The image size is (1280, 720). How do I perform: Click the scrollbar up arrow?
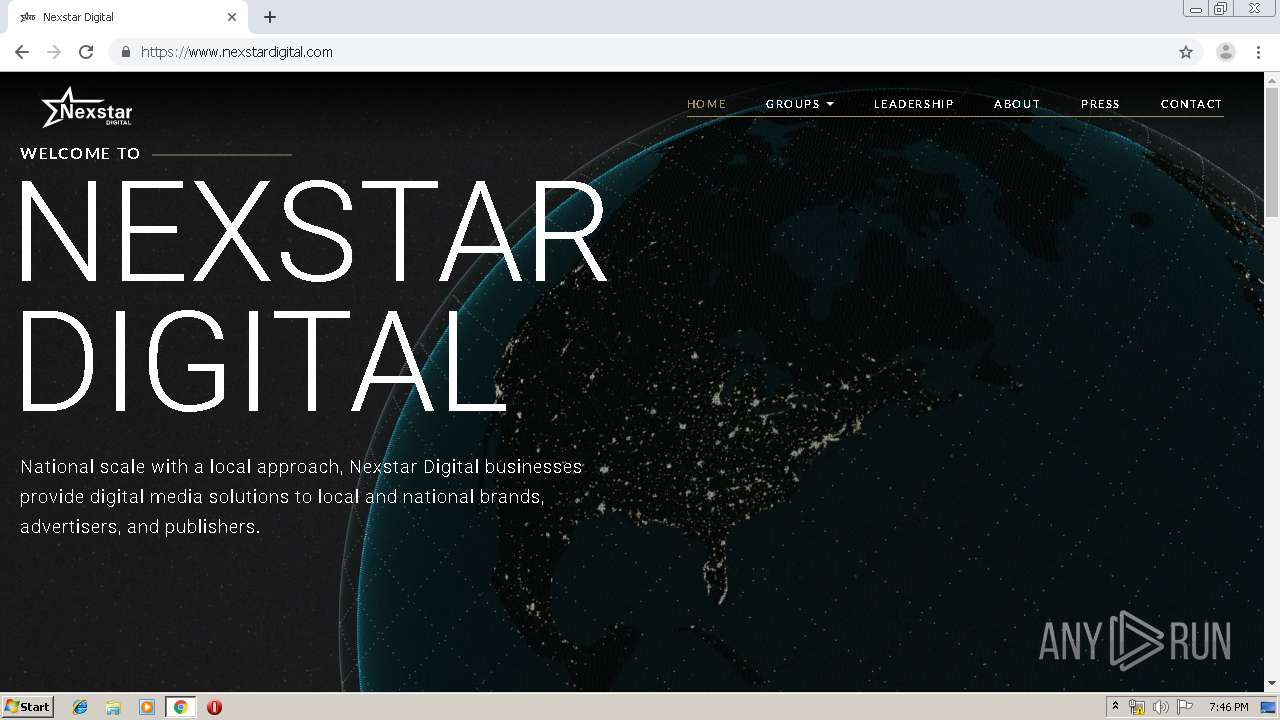[1272, 79]
